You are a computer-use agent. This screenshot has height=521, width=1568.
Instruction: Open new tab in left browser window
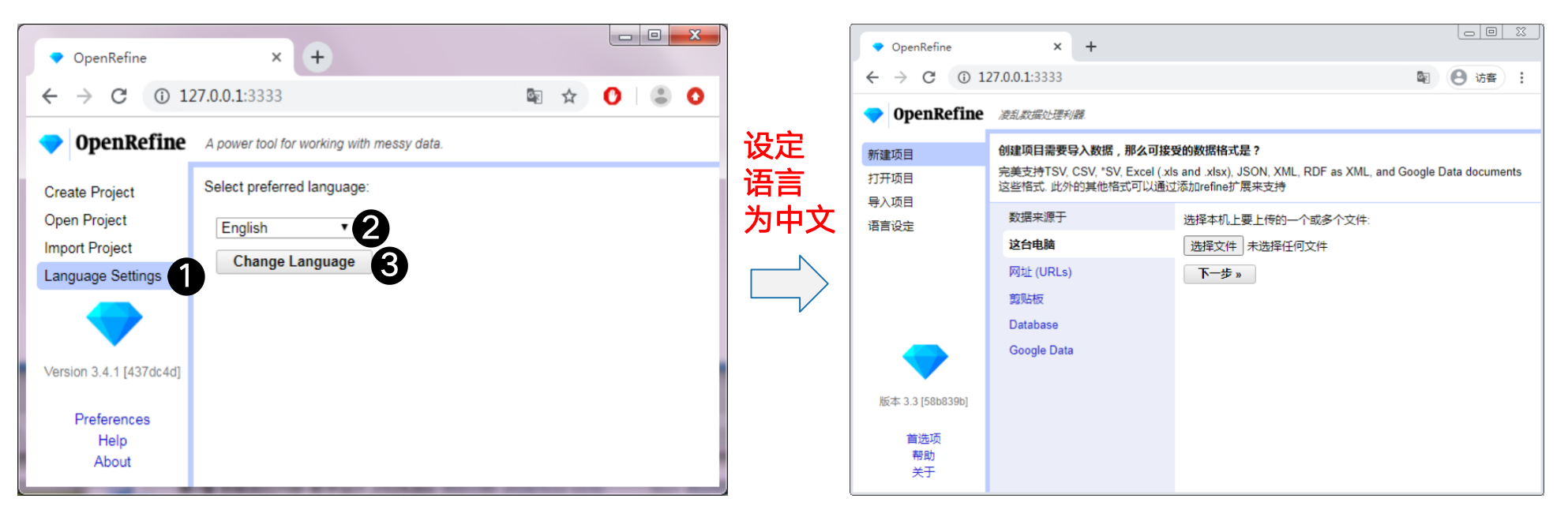pyautogui.click(x=317, y=57)
